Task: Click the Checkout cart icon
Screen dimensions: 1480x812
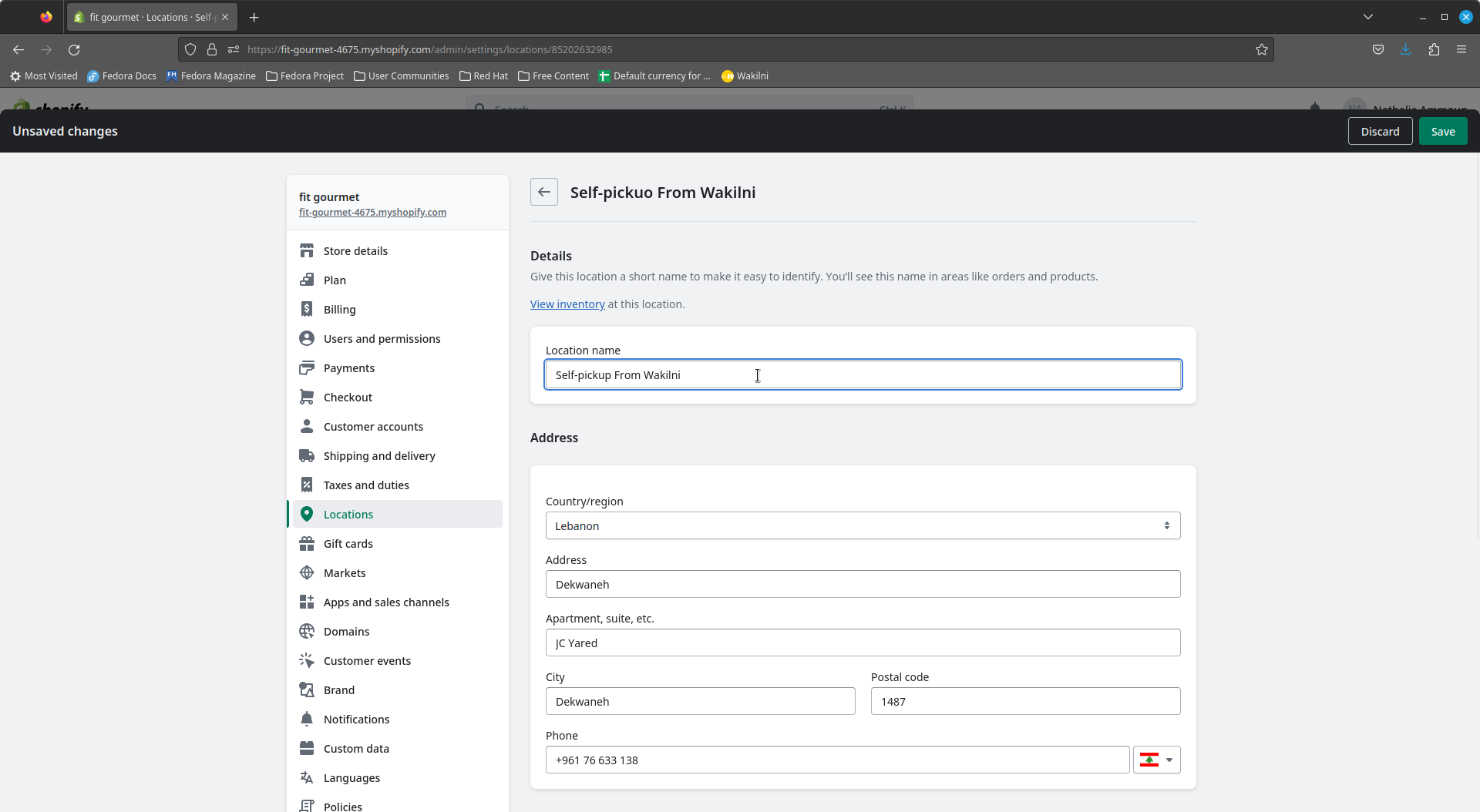Action: [307, 398]
